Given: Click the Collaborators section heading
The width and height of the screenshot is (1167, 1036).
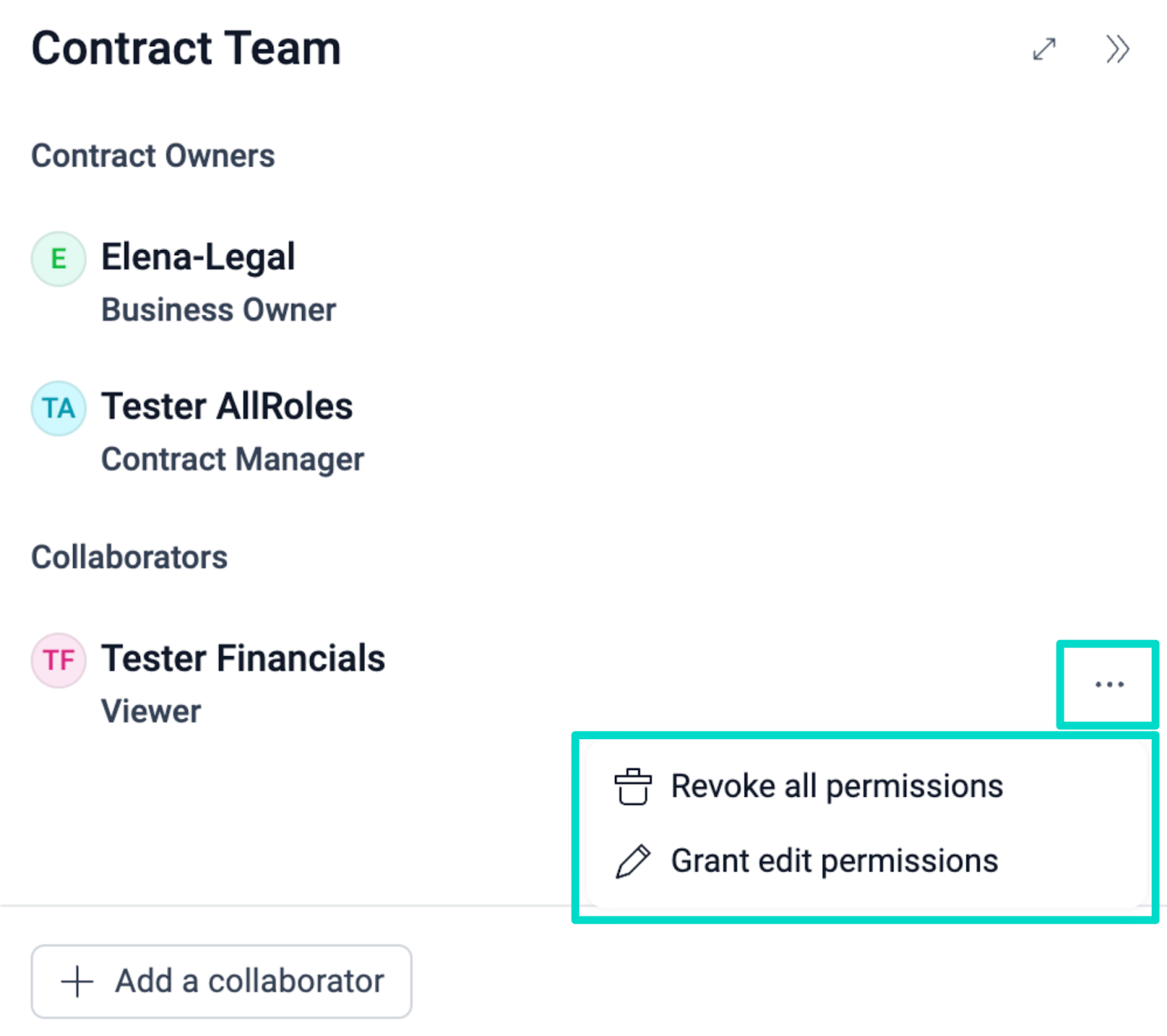Looking at the screenshot, I should pyautogui.click(x=129, y=558).
